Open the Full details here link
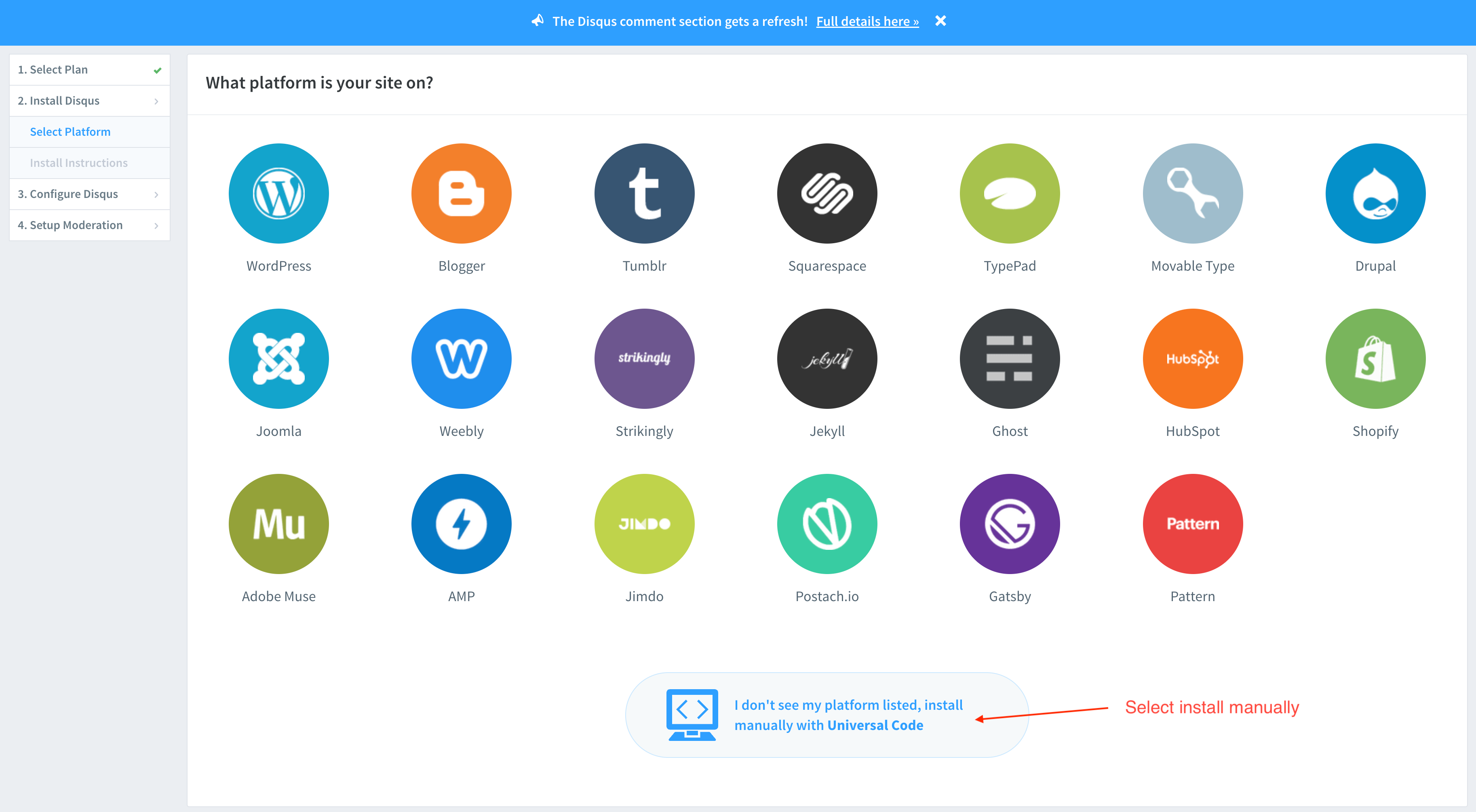 867,21
